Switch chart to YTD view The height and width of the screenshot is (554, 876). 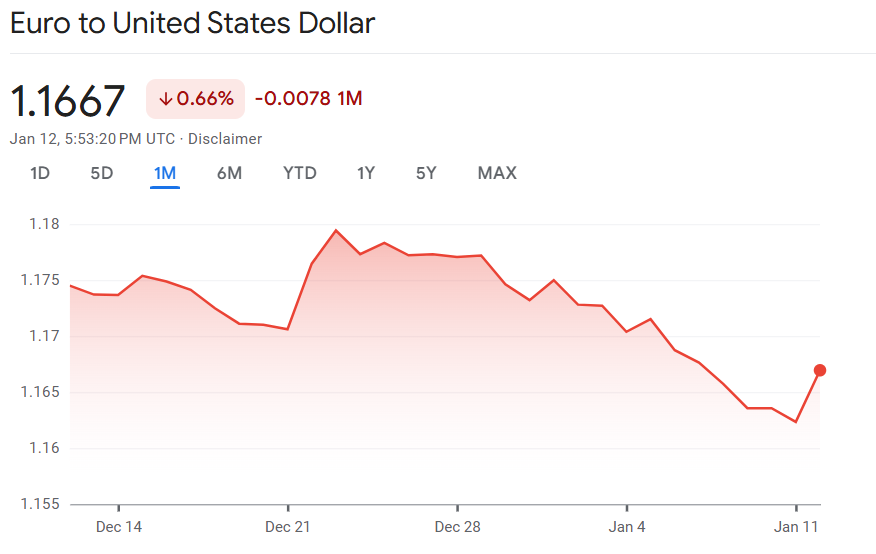pos(300,173)
